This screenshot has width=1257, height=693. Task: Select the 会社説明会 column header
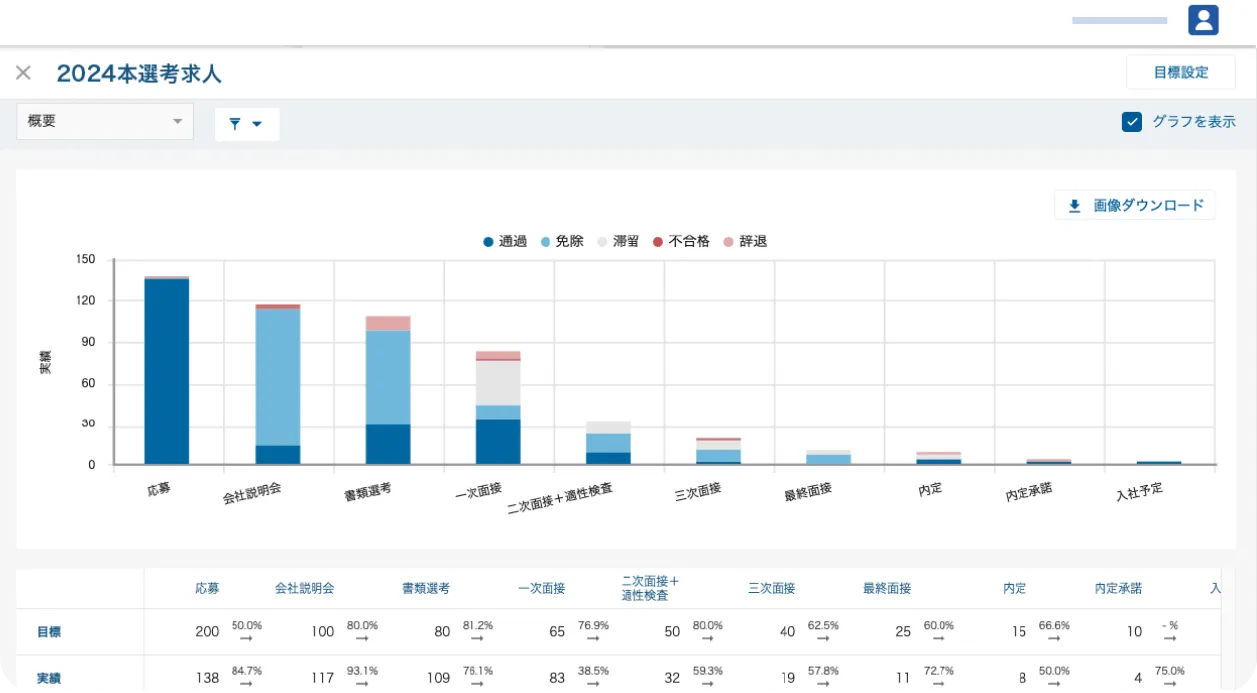tap(305, 588)
